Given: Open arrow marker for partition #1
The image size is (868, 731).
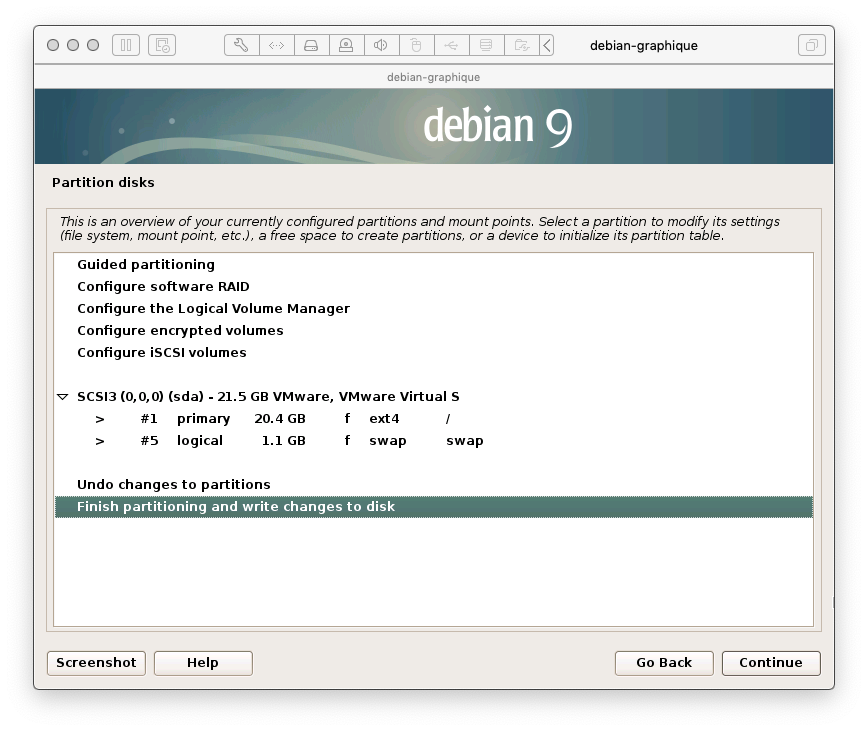Looking at the screenshot, I should pos(100,419).
